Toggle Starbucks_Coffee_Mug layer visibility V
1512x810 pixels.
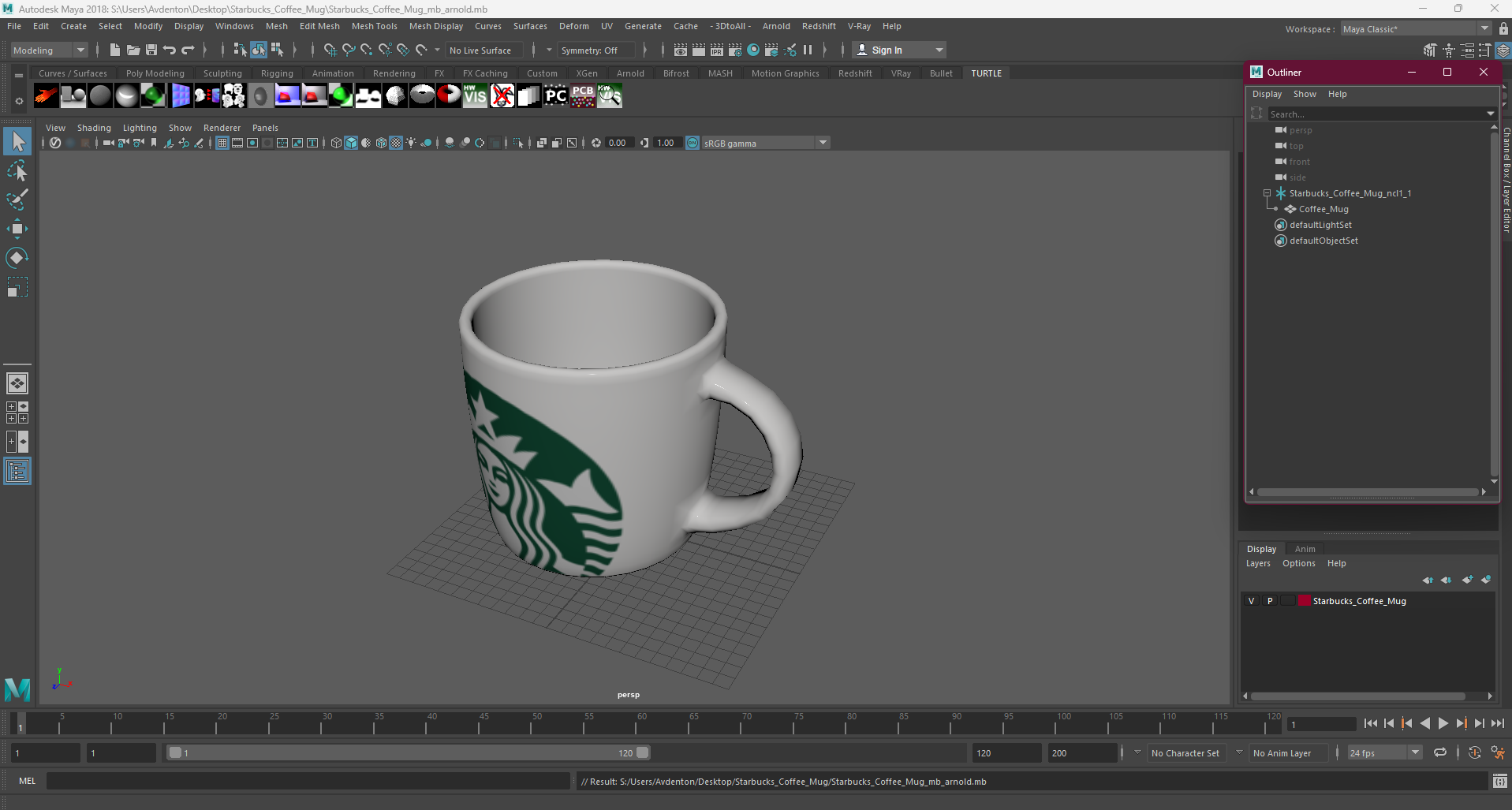click(x=1252, y=601)
